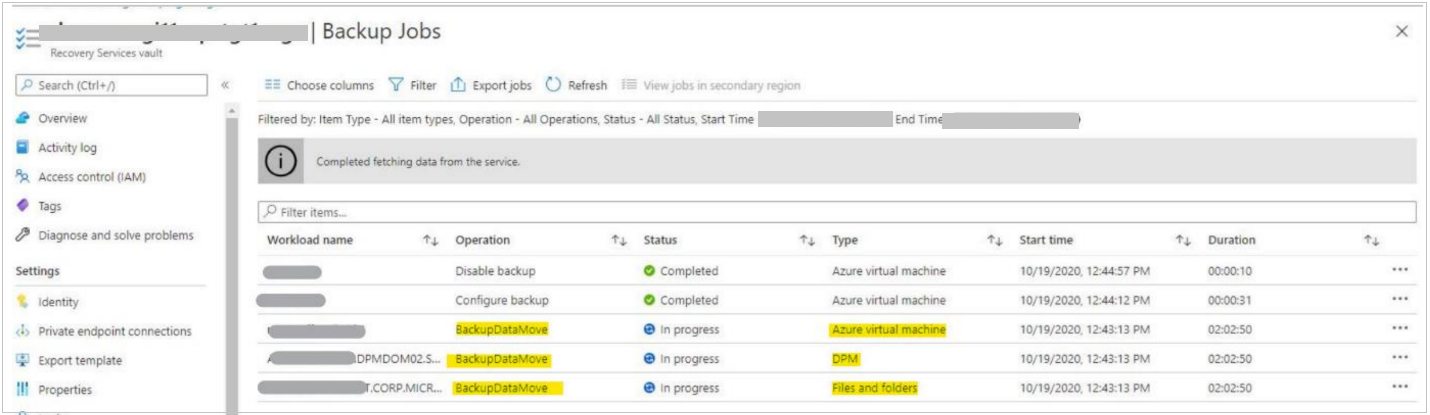
Task: Click Completed status of Disable backup job
Action: pyautogui.click(x=680, y=271)
